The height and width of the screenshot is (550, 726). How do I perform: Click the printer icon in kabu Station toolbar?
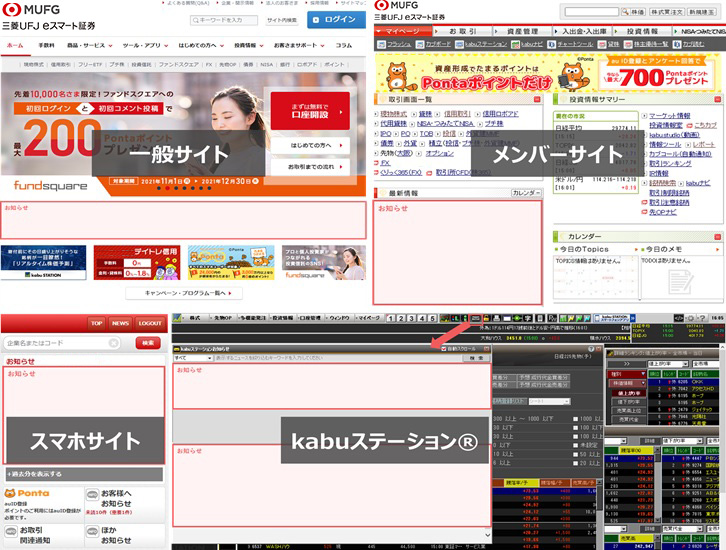click(496, 318)
